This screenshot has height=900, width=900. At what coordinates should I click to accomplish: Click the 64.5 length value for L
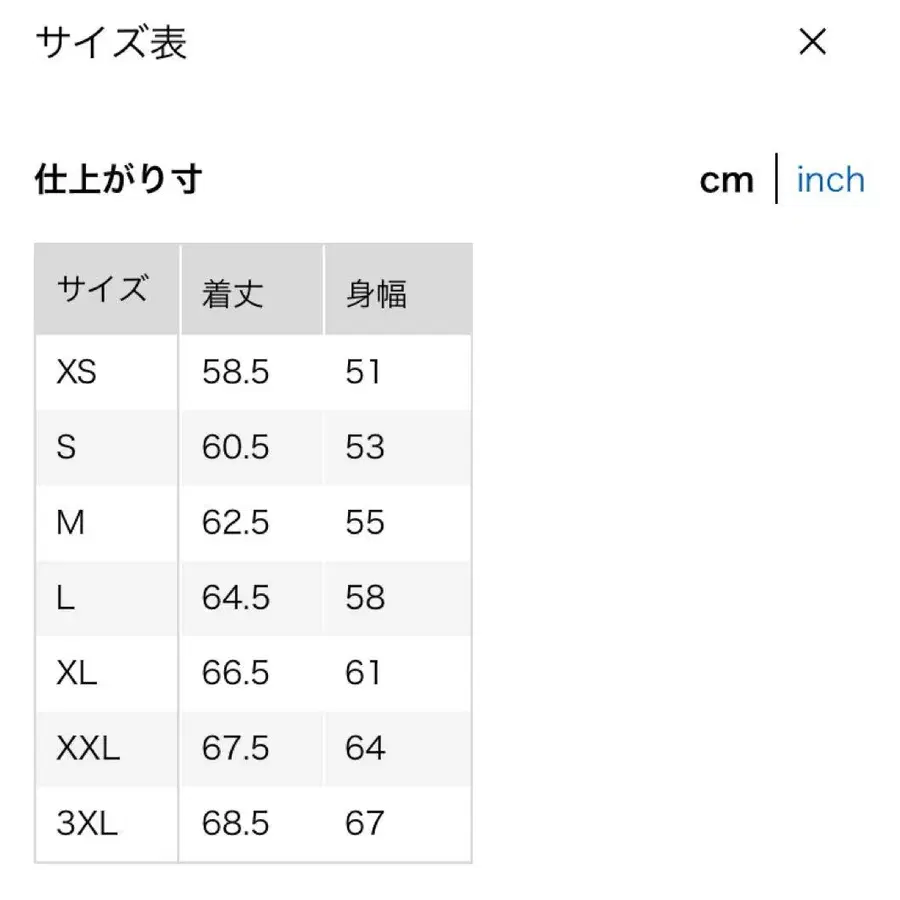(x=235, y=597)
